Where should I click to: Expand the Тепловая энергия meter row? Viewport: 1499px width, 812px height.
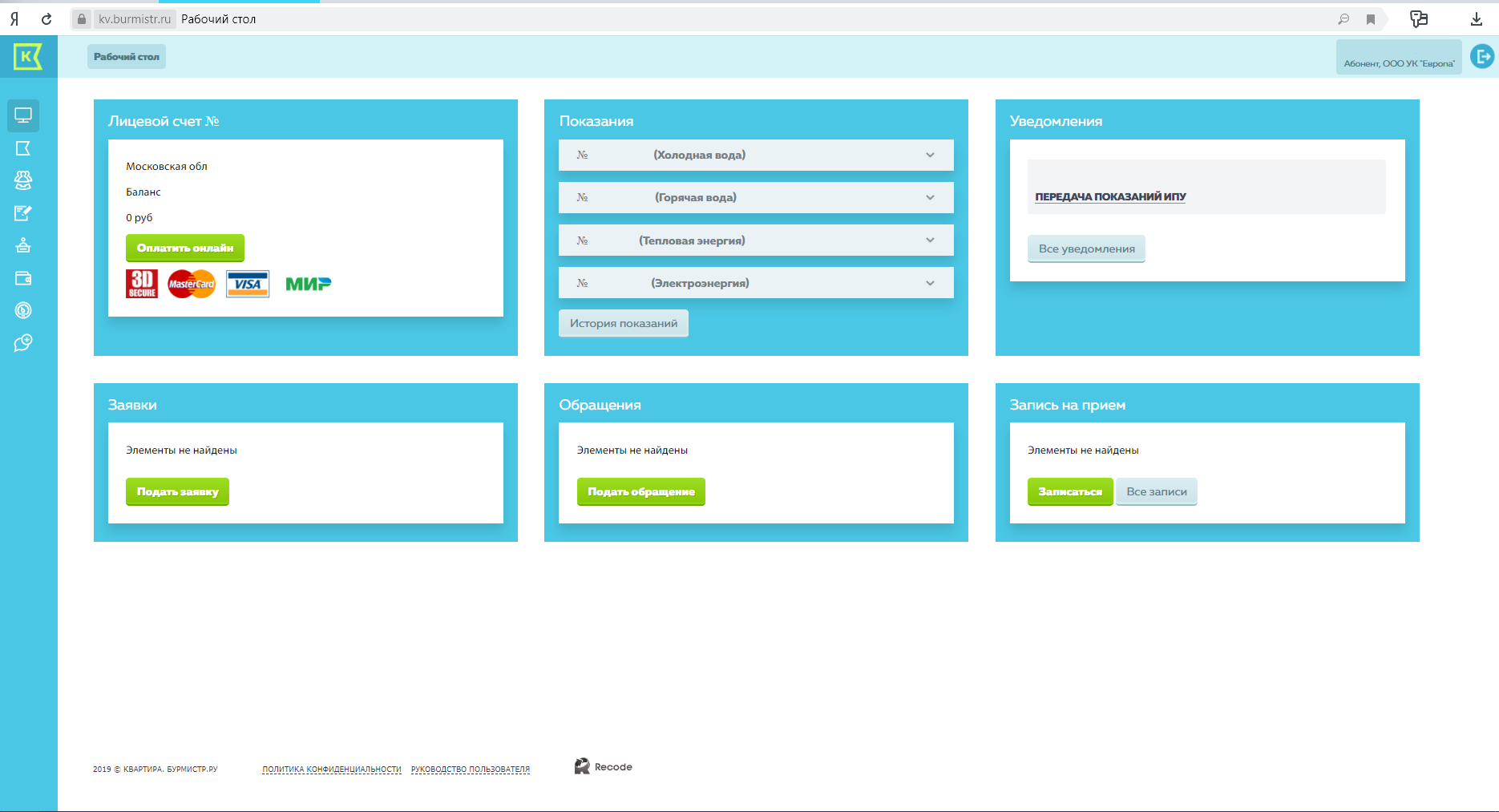click(930, 240)
